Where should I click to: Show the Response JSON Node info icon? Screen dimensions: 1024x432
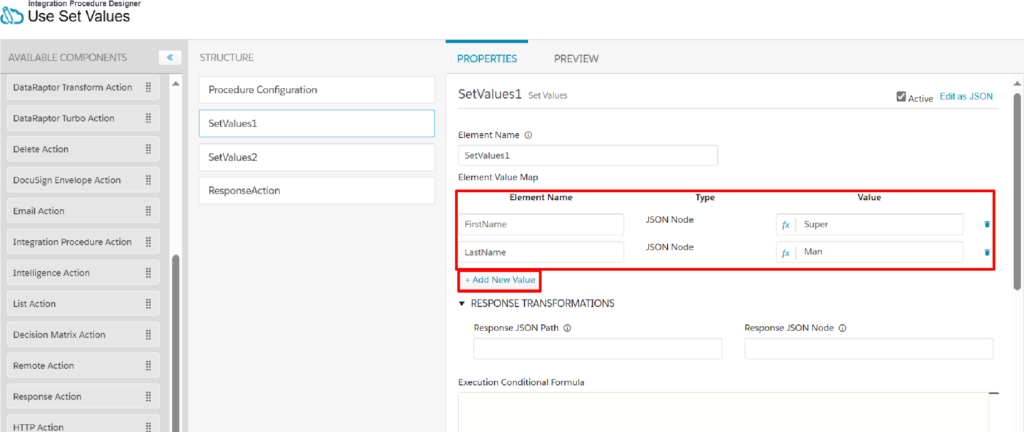842,329
